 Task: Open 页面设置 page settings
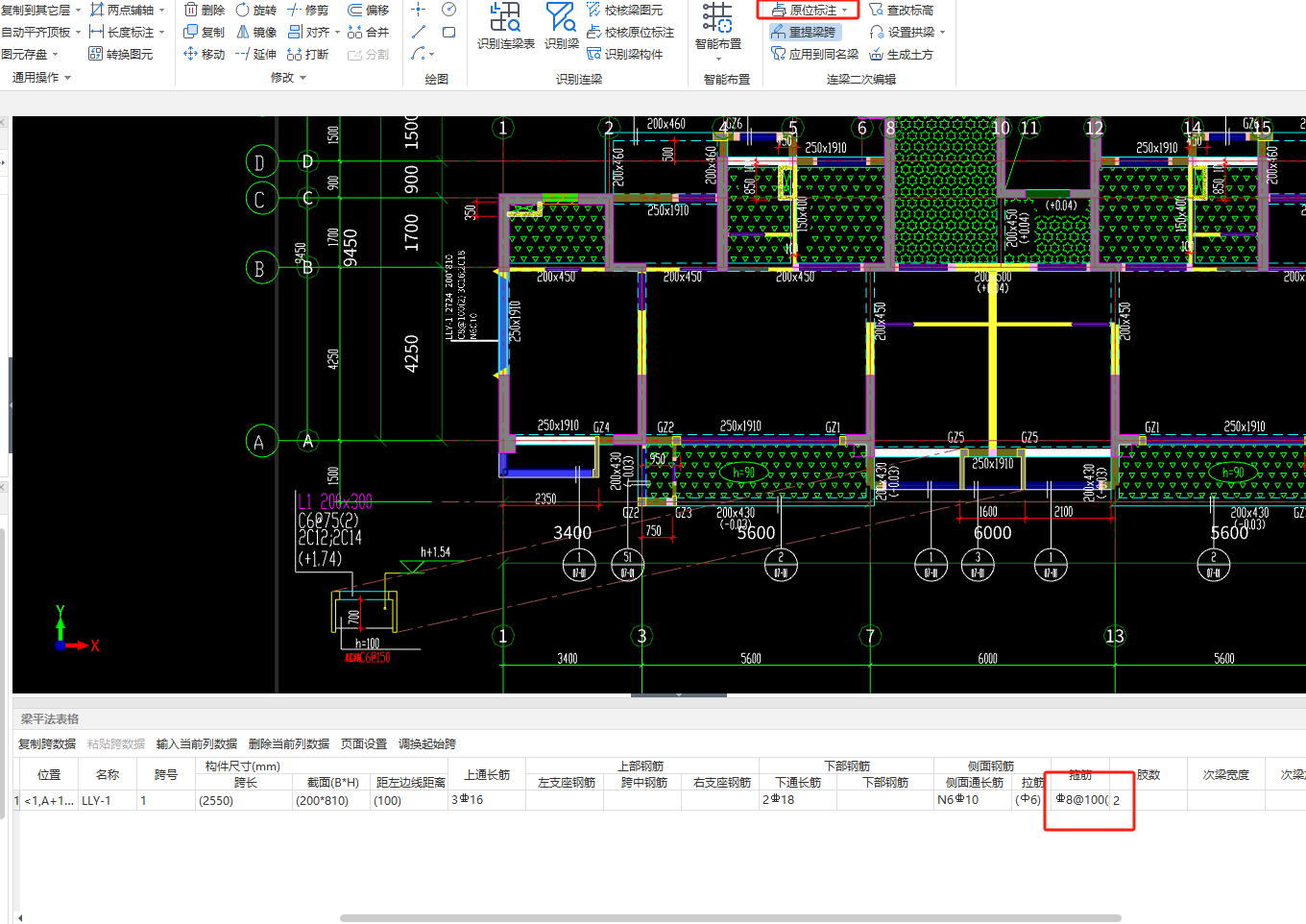point(364,743)
